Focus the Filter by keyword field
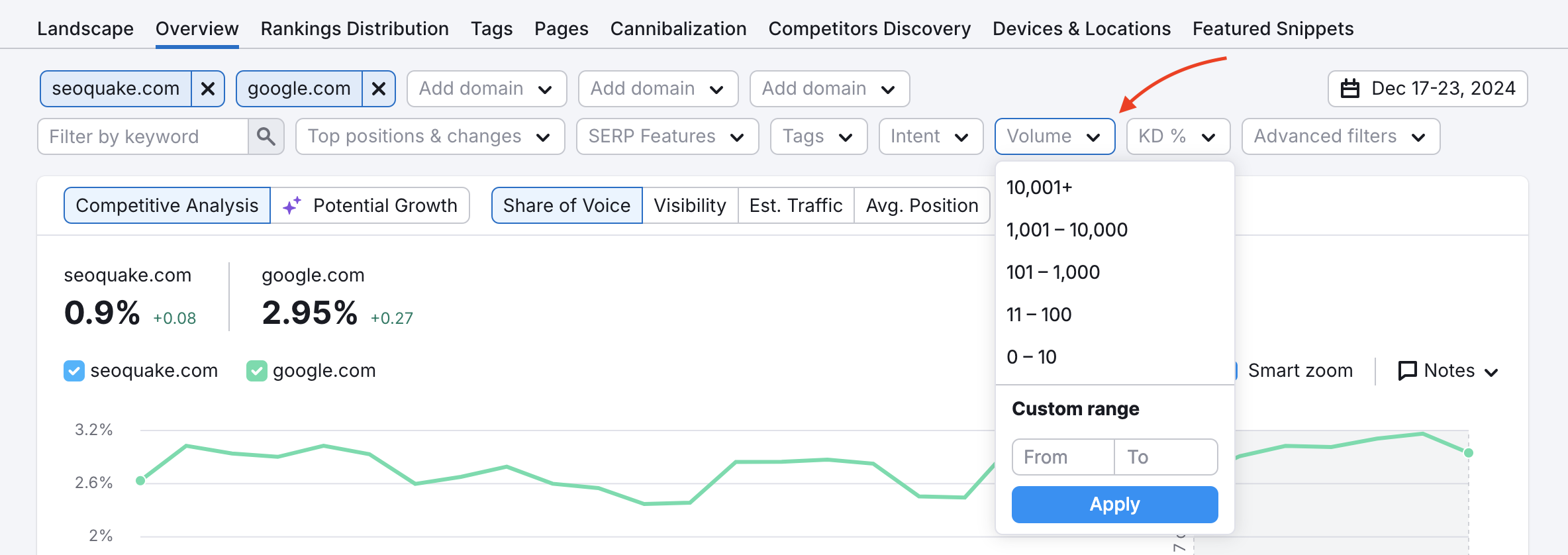The height and width of the screenshot is (555, 1568). click(x=143, y=136)
